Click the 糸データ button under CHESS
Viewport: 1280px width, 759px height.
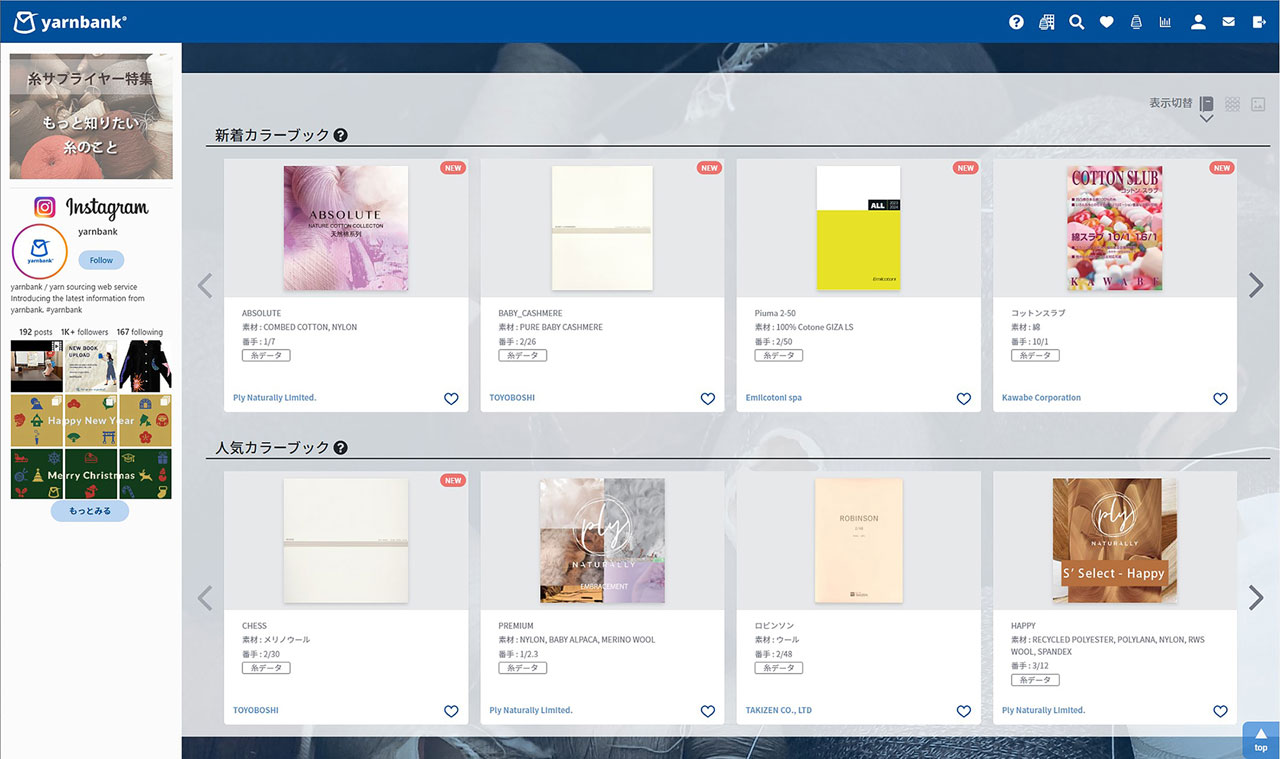(266, 668)
